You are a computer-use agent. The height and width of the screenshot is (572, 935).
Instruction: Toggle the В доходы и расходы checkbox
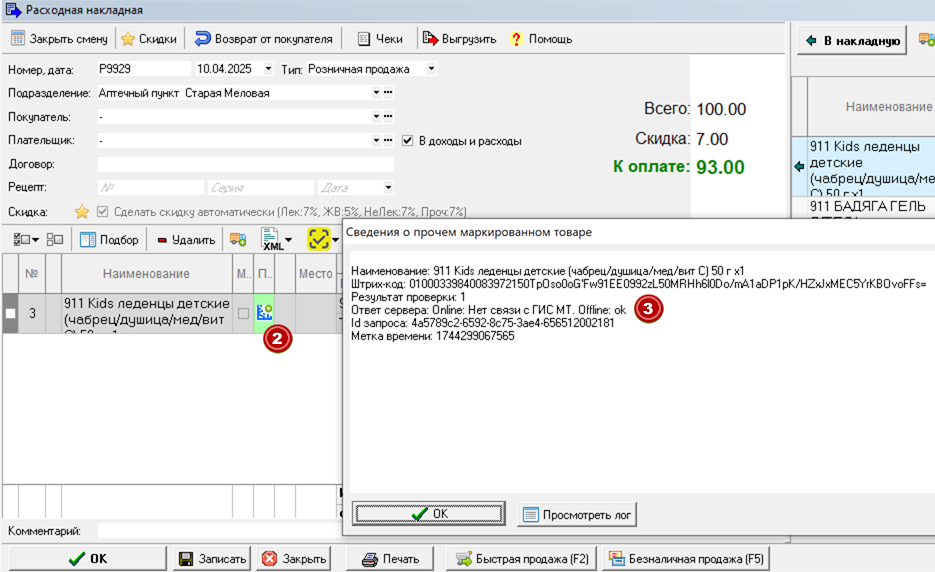tap(407, 141)
